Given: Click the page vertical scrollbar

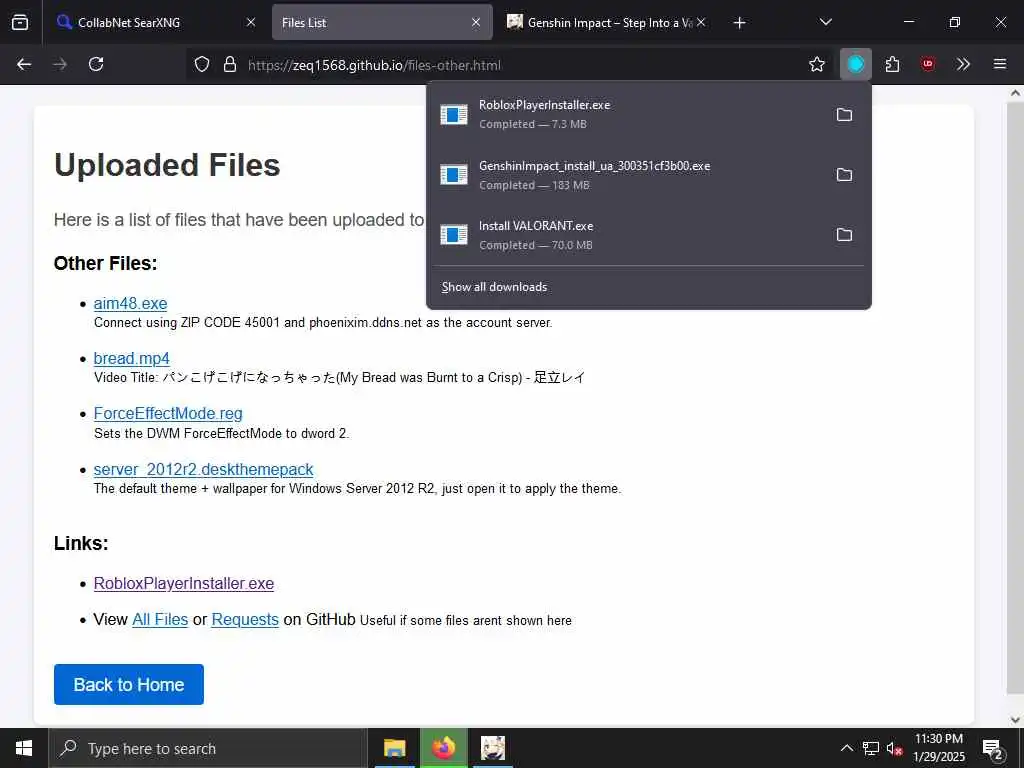Looking at the screenshot, I should tap(1015, 398).
